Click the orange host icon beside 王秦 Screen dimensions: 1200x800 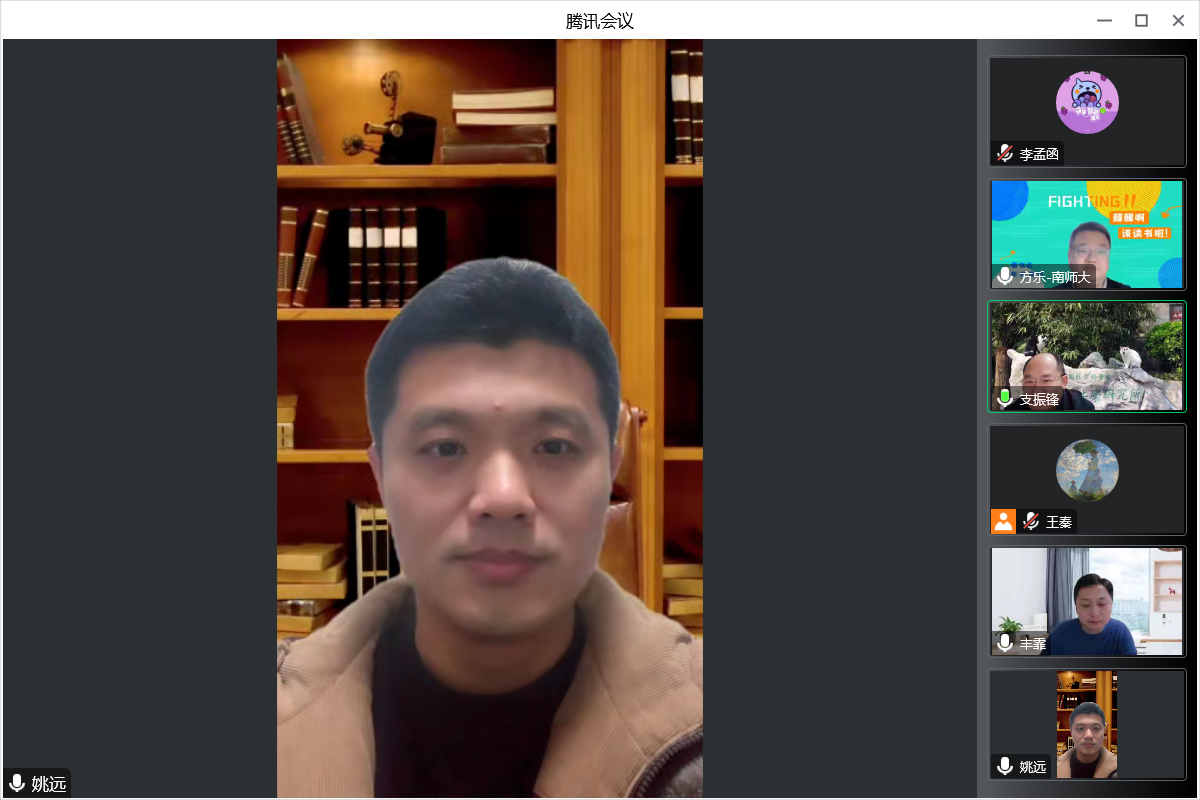[x=1003, y=521]
